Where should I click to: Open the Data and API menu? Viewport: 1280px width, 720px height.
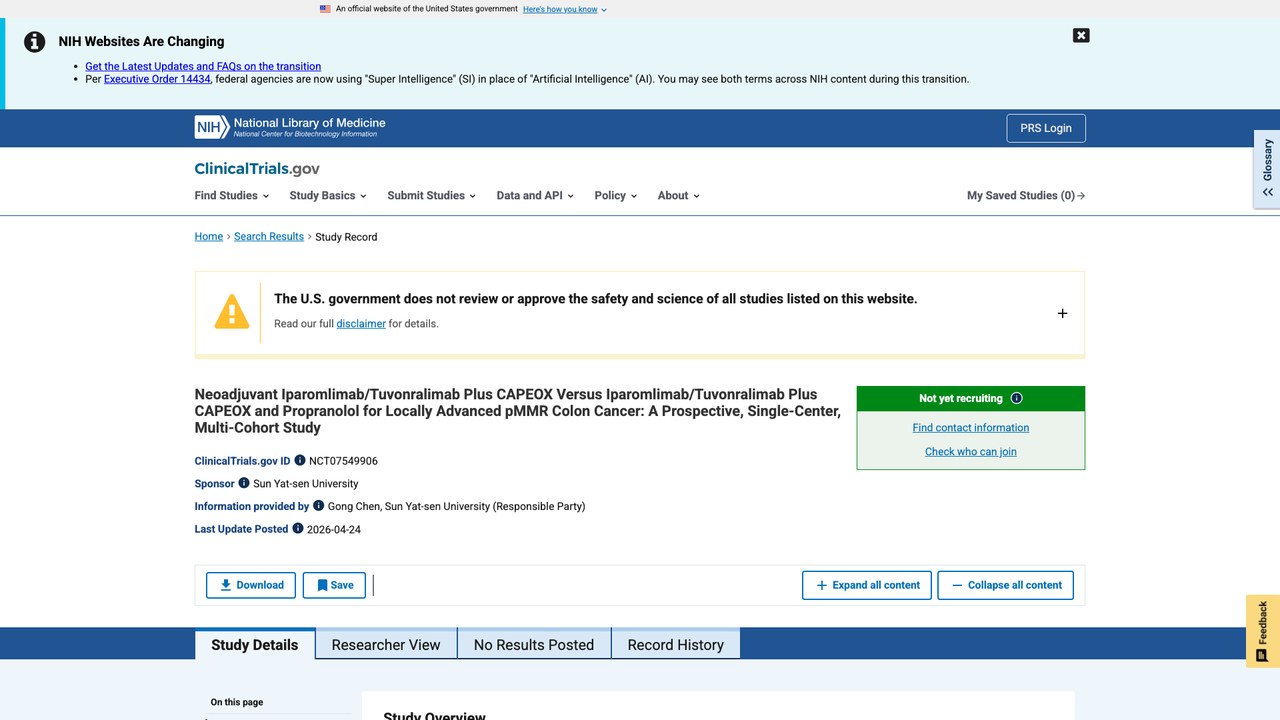click(535, 196)
